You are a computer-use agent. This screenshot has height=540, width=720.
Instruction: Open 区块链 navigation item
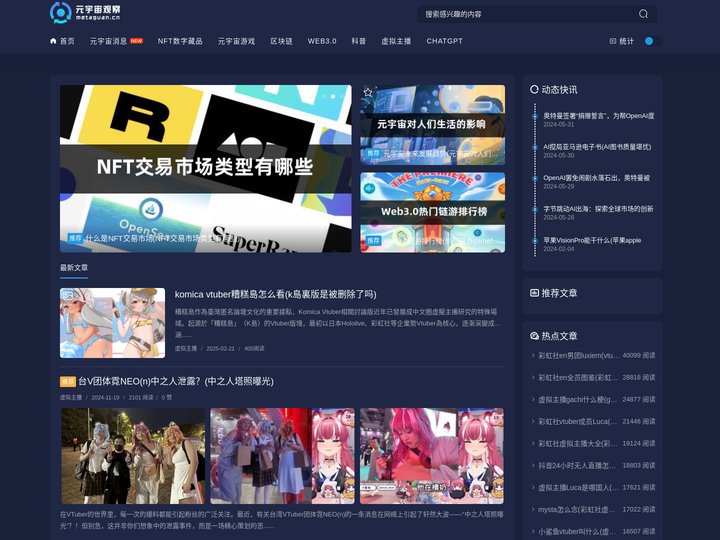281,41
